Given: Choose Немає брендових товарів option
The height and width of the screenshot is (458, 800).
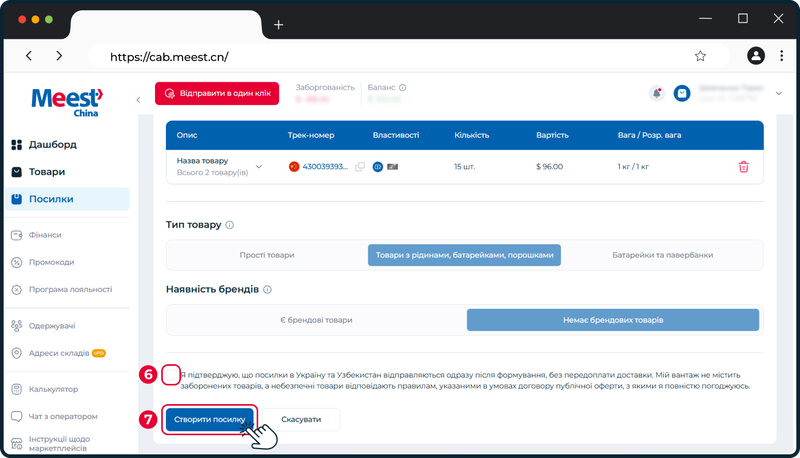Looking at the screenshot, I should (613, 320).
